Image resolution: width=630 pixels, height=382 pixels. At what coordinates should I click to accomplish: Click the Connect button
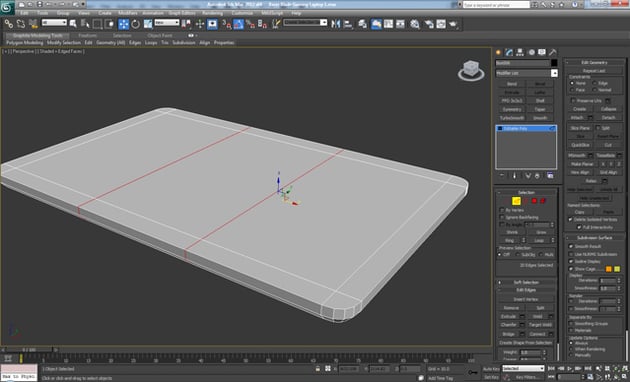tap(537, 334)
